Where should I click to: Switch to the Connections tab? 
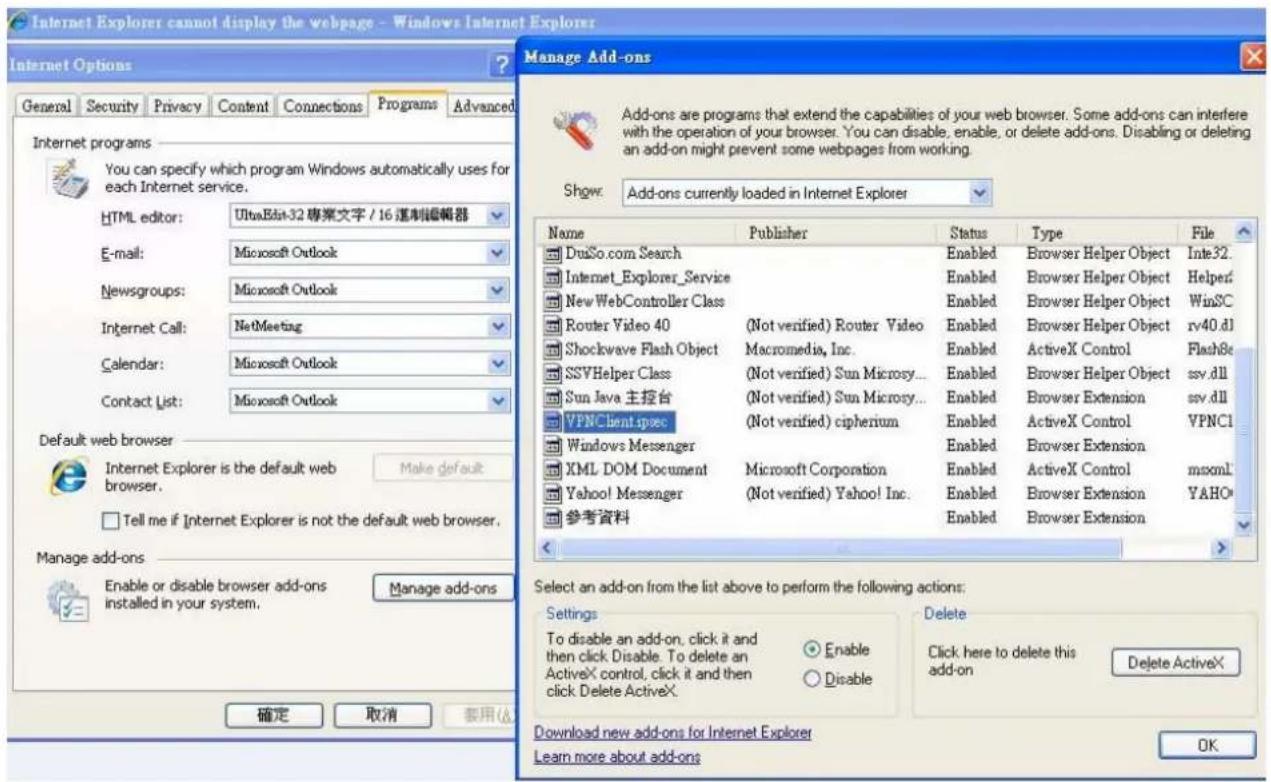click(x=322, y=108)
